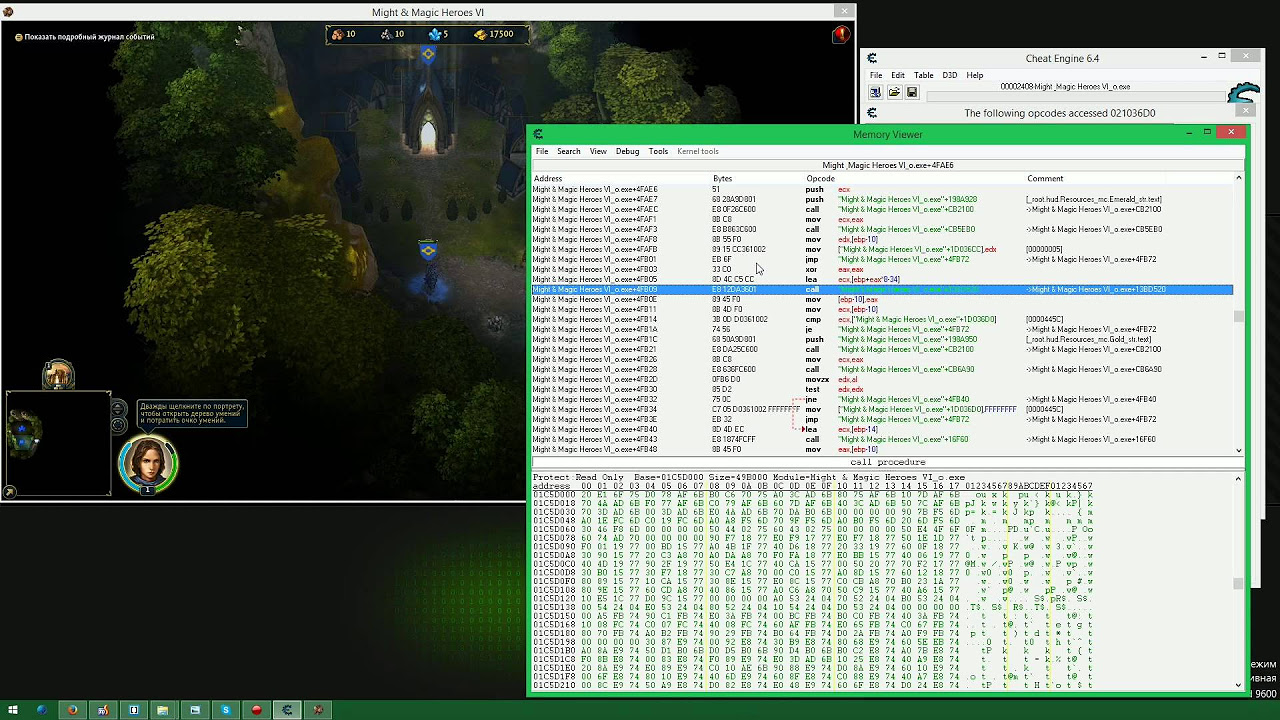Select the cmp instruction row at +4FB14
The width and height of the screenshot is (1280, 720).
pyautogui.click(x=882, y=319)
